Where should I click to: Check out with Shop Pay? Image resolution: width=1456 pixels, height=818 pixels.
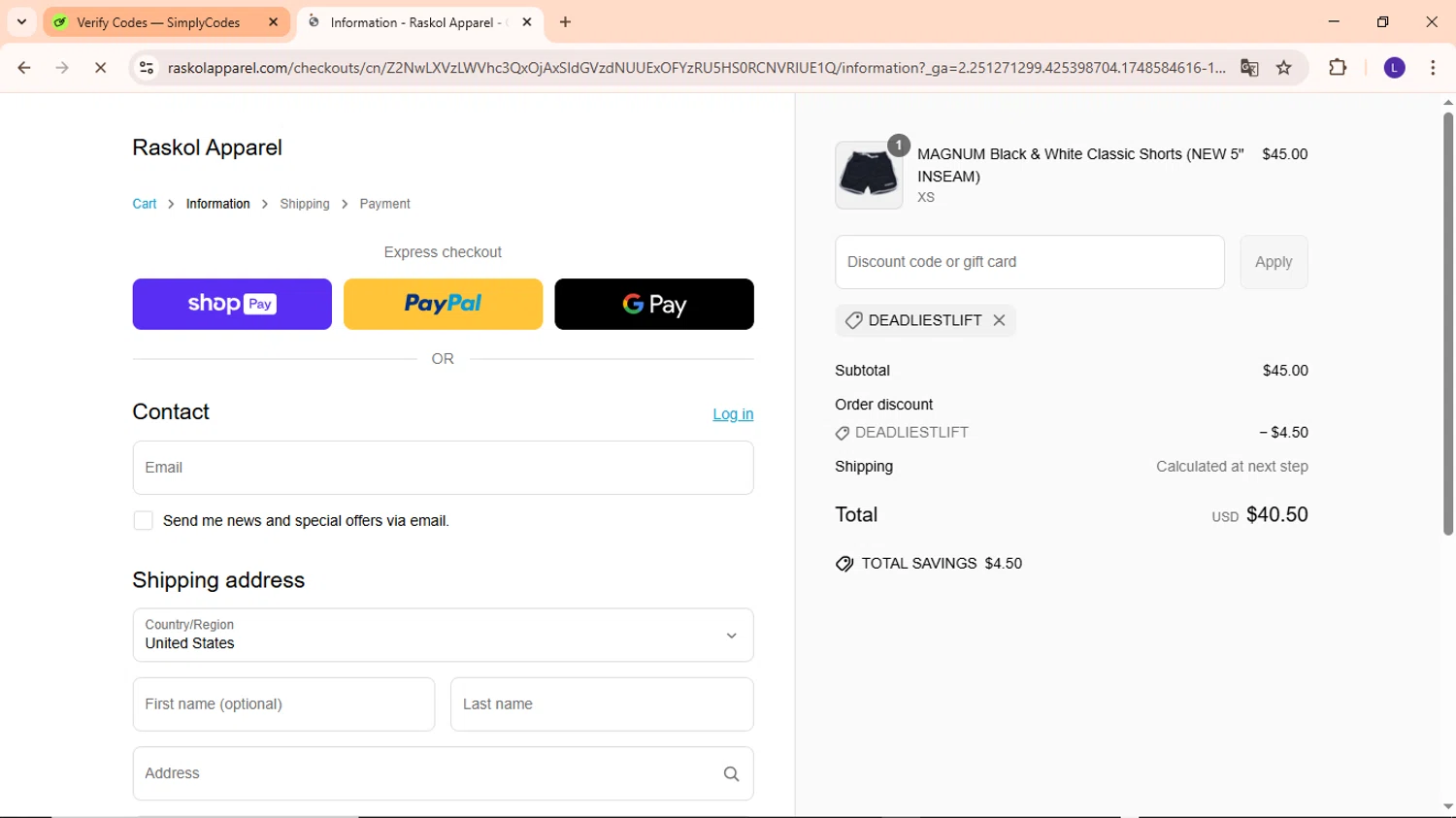tap(232, 304)
